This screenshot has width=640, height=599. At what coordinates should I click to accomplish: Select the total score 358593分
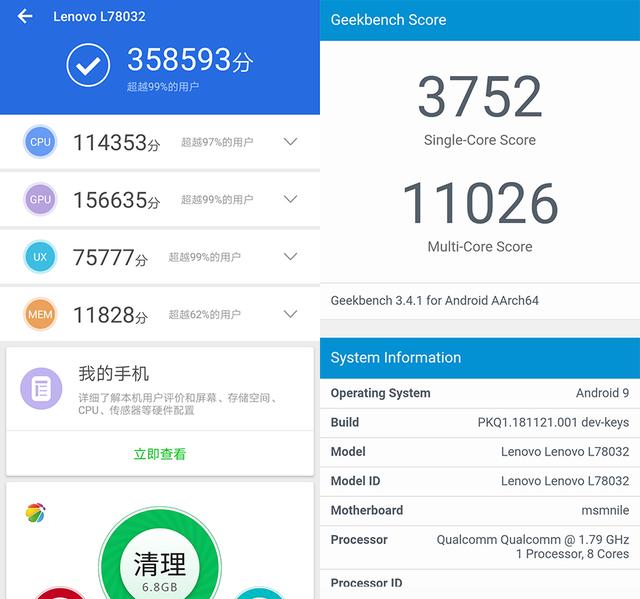(x=190, y=60)
